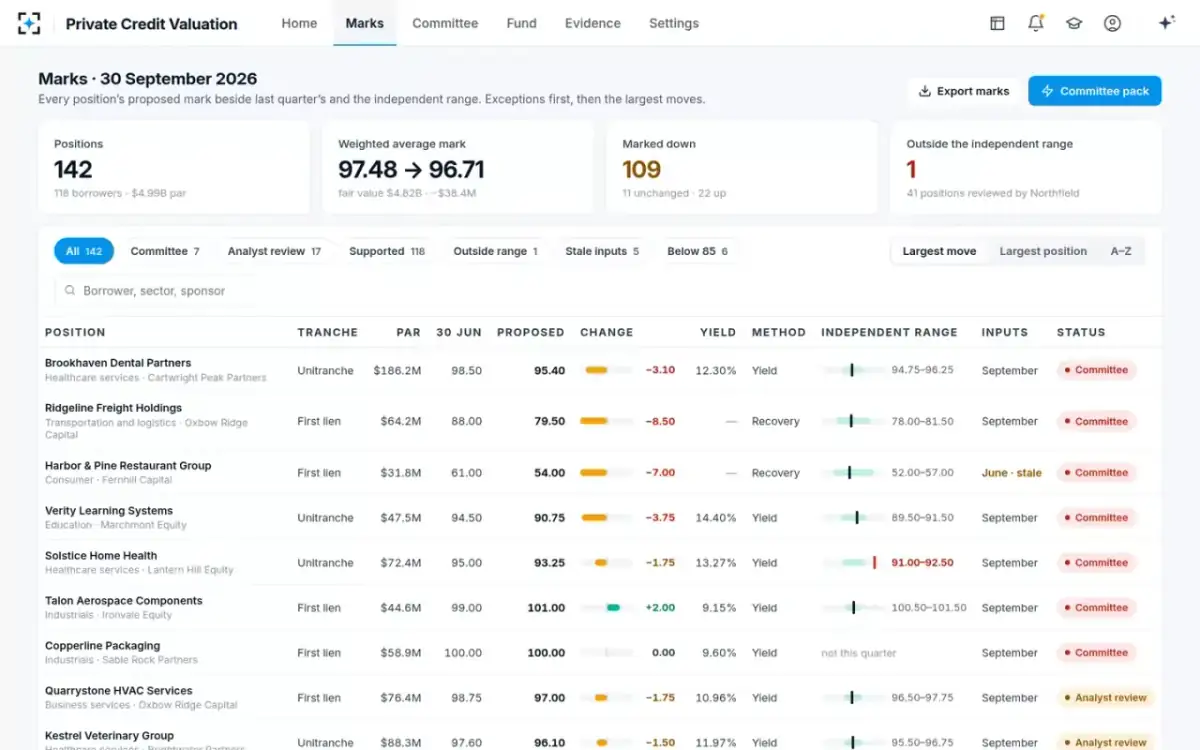The height and width of the screenshot is (750, 1200).
Task: Sort by Largest move
Action: (x=939, y=251)
